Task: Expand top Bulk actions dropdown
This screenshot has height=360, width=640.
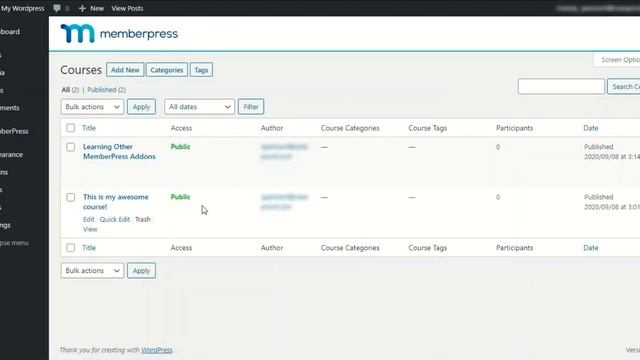Action: (92, 107)
